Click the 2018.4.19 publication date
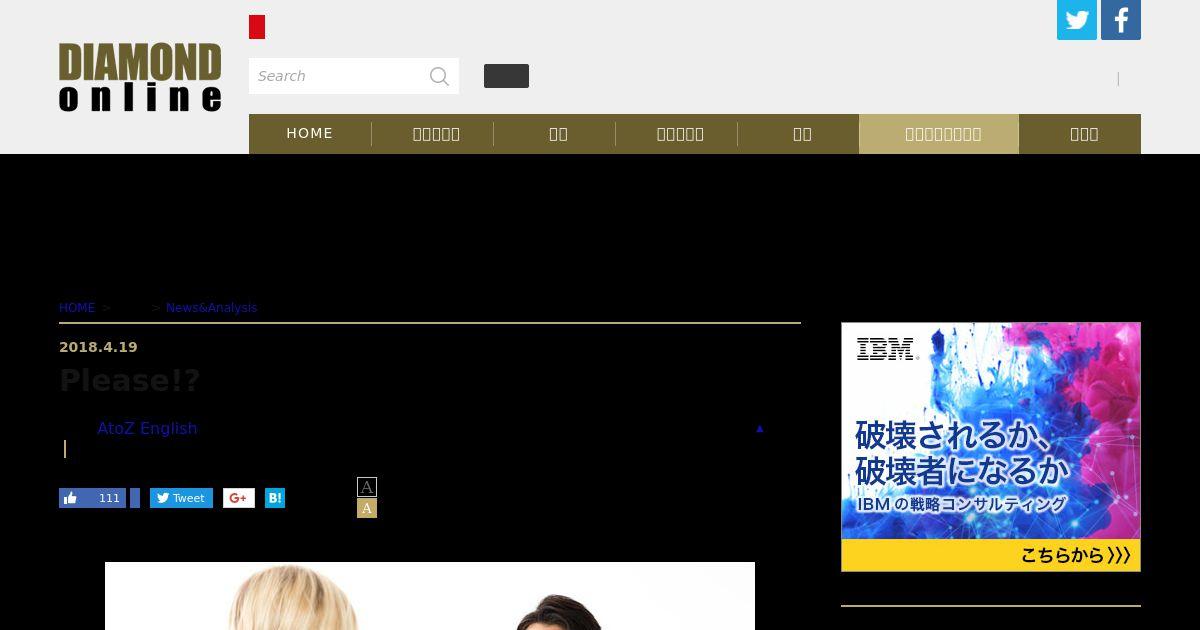 98,347
